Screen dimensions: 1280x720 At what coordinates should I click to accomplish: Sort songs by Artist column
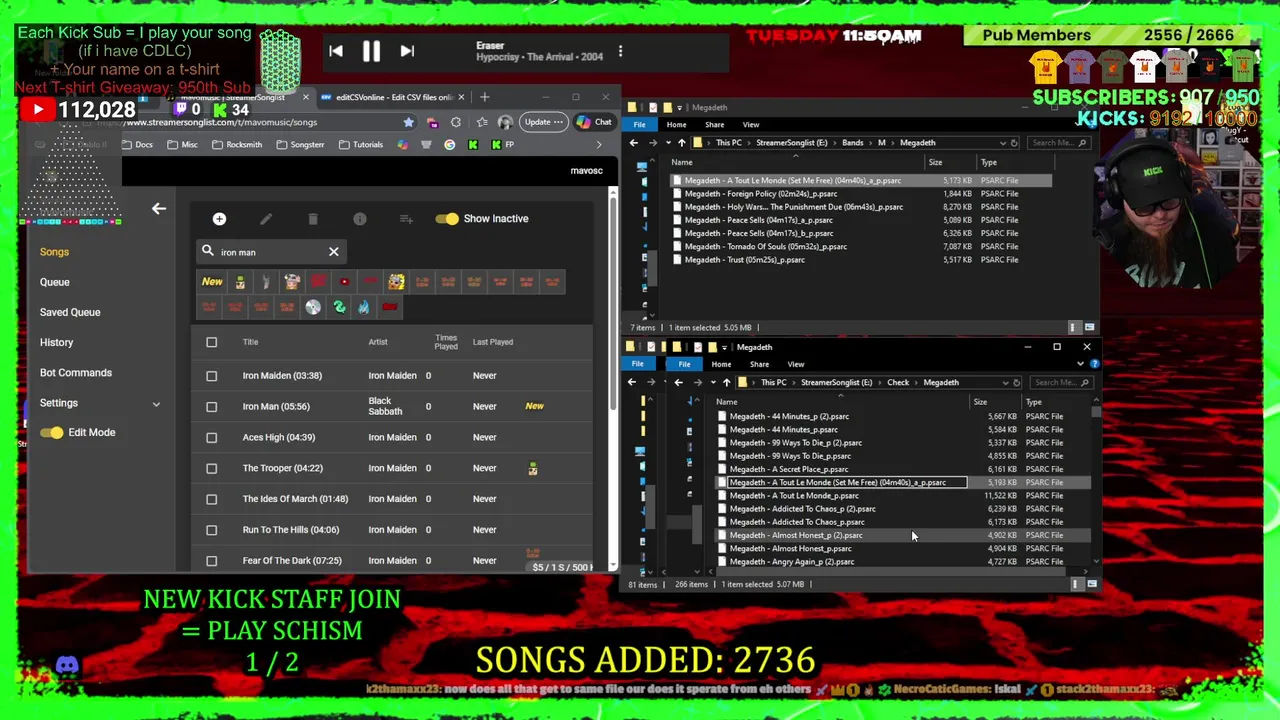377,342
